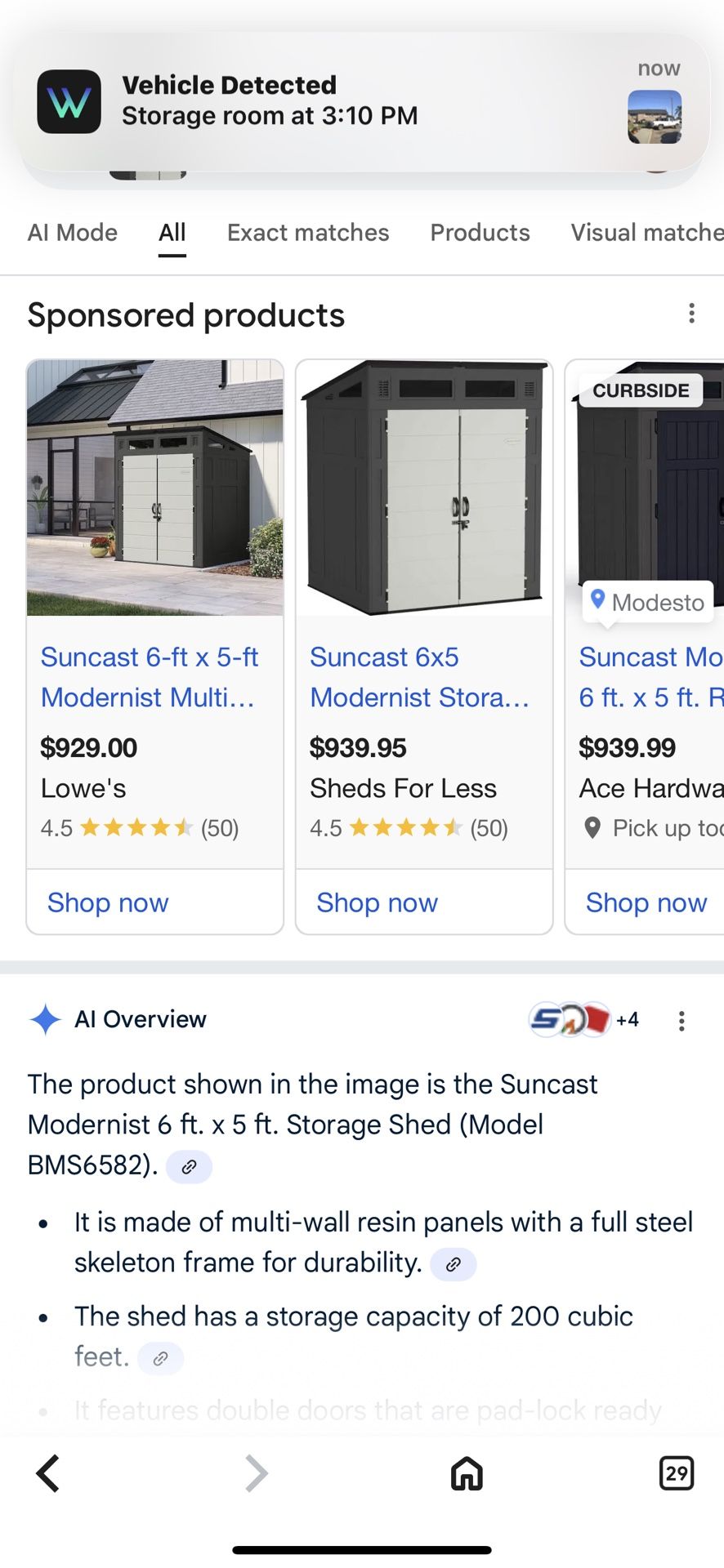The image size is (724, 1568).
Task: Tap the link chip after skeleton frame sentence
Action: pos(453,1264)
